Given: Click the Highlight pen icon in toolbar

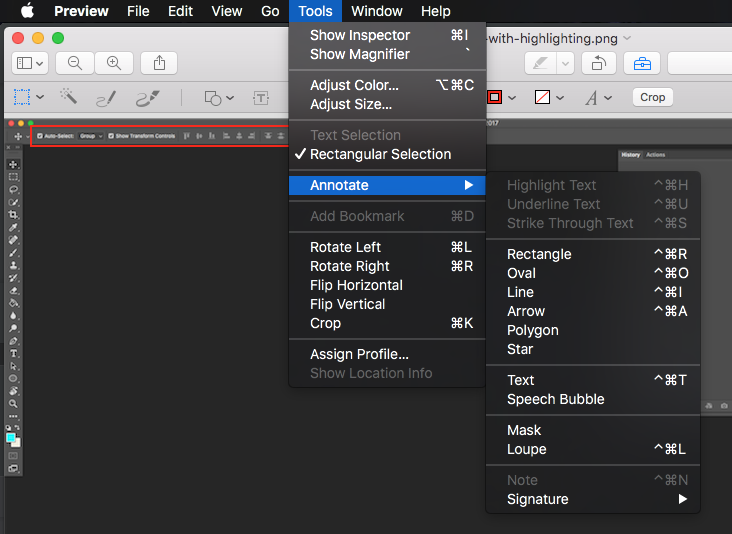Looking at the screenshot, I should (540, 63).
